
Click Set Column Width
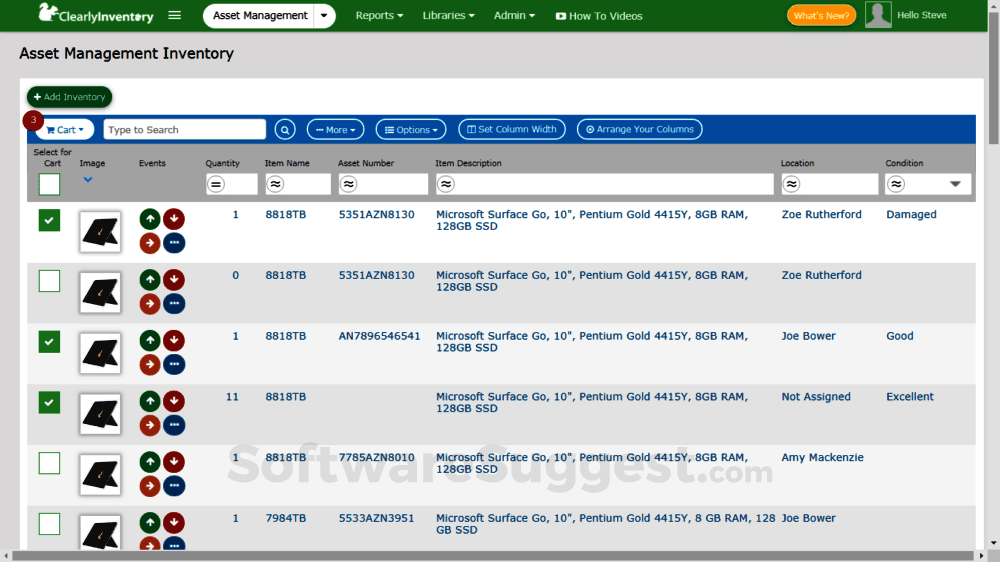[x=511, y=129]
